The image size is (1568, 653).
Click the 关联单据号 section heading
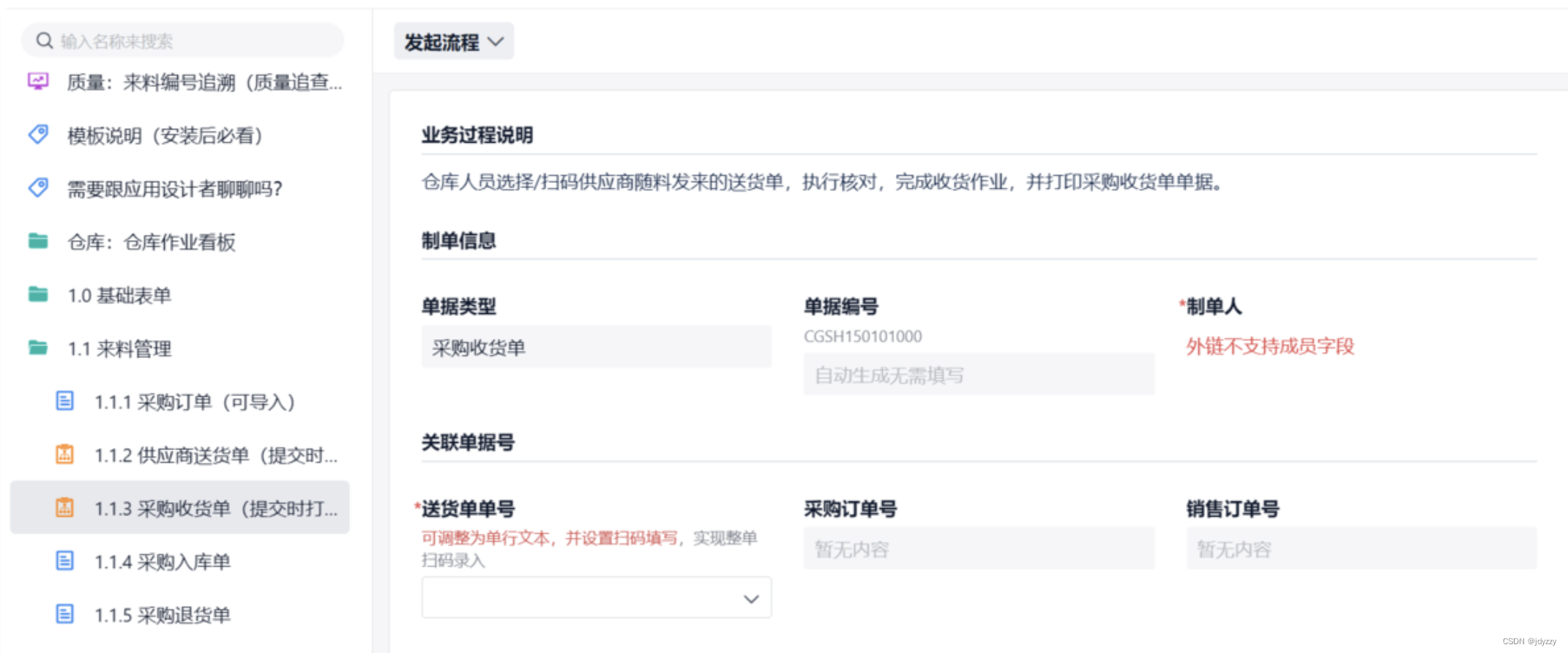point(468,442)
